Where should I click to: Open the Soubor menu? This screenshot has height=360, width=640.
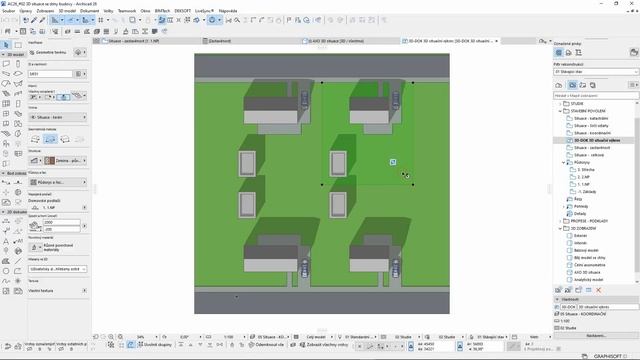click(8, 11)
